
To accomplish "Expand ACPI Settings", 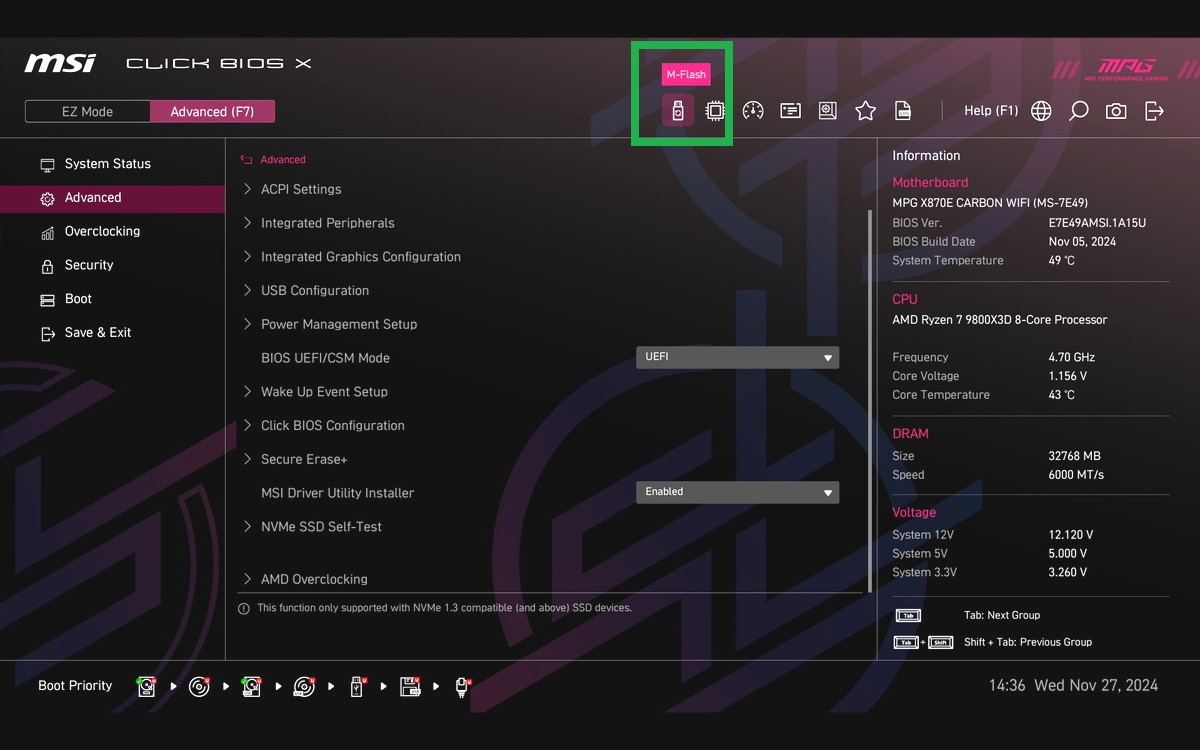I will 300,189.
